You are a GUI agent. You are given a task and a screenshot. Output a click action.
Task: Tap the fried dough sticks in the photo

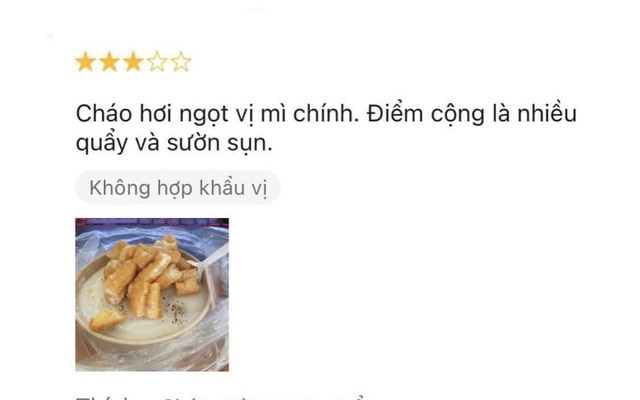(x=145, y=278)
